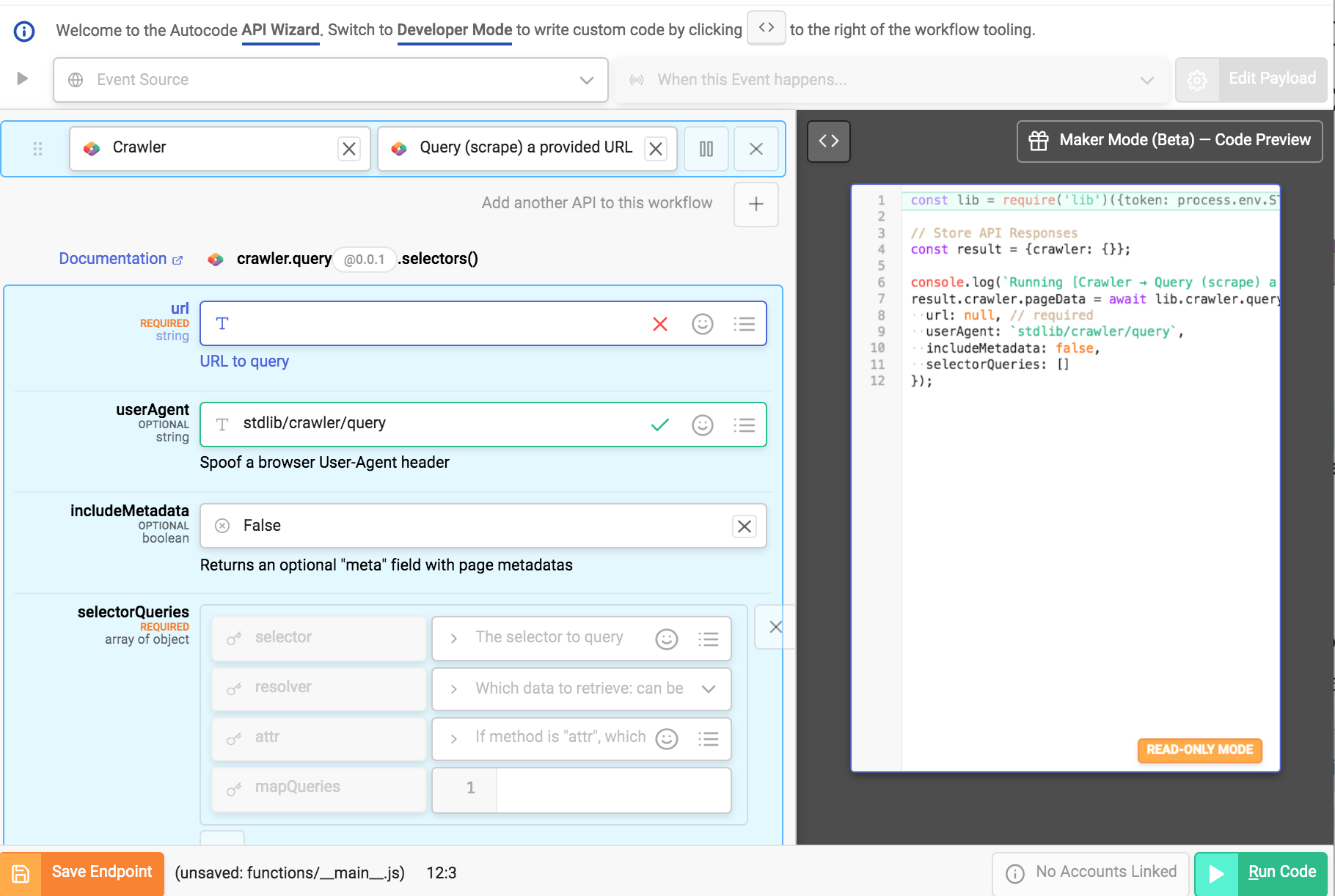Viewport: 1335px width, 896px height.
Task: Click the play triangle beside Event Source
Action: 23,78
